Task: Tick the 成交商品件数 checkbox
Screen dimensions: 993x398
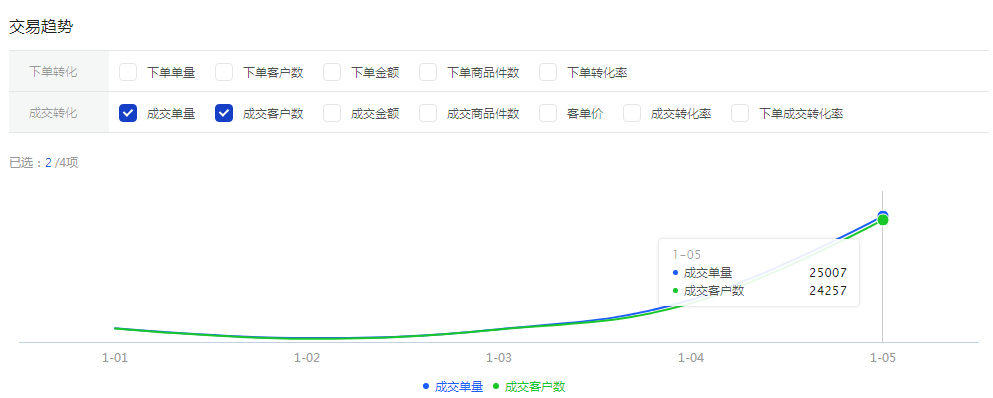Action: (x=428, y=113)
